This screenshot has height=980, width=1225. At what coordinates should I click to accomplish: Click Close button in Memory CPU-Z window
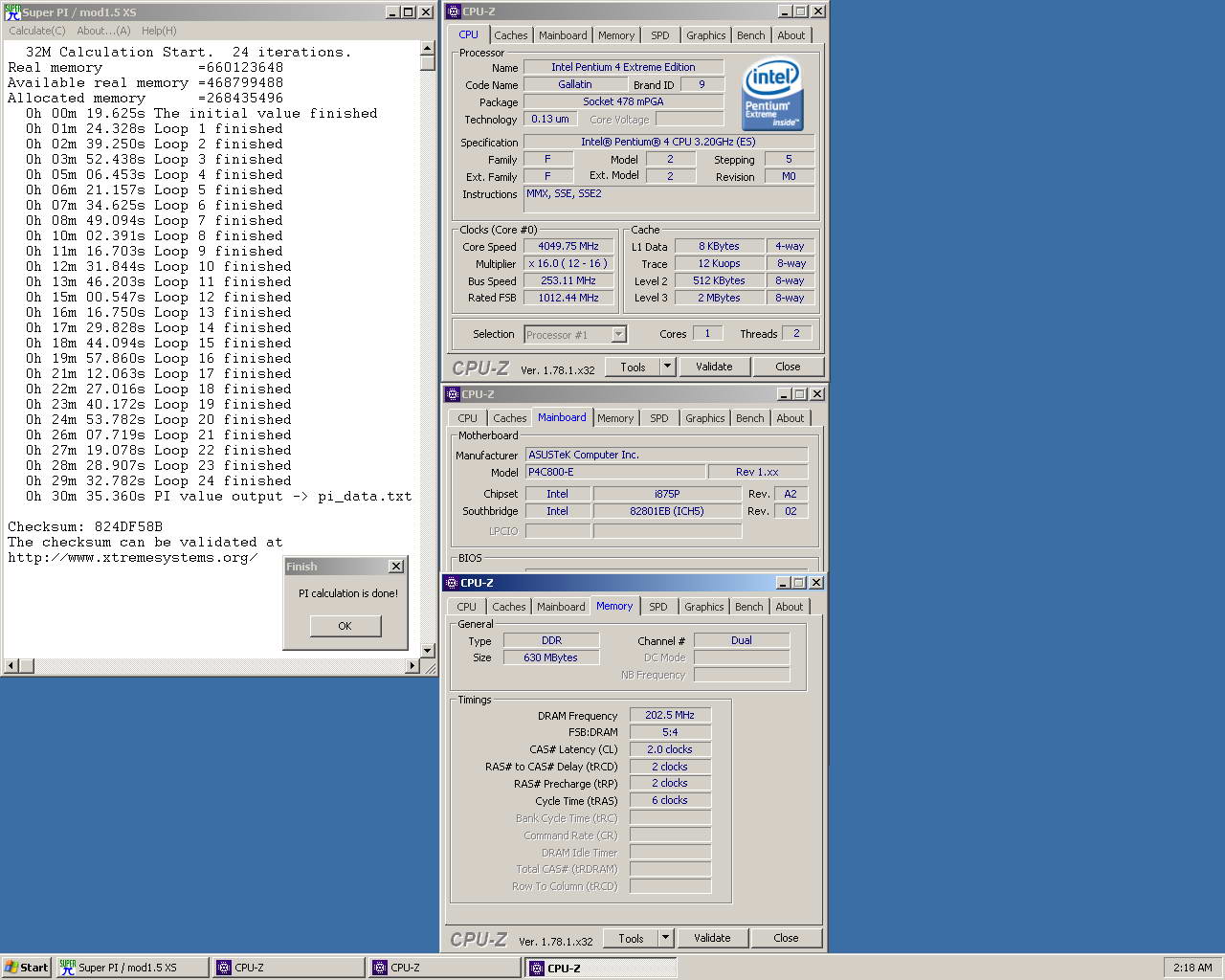pos(786,938)
